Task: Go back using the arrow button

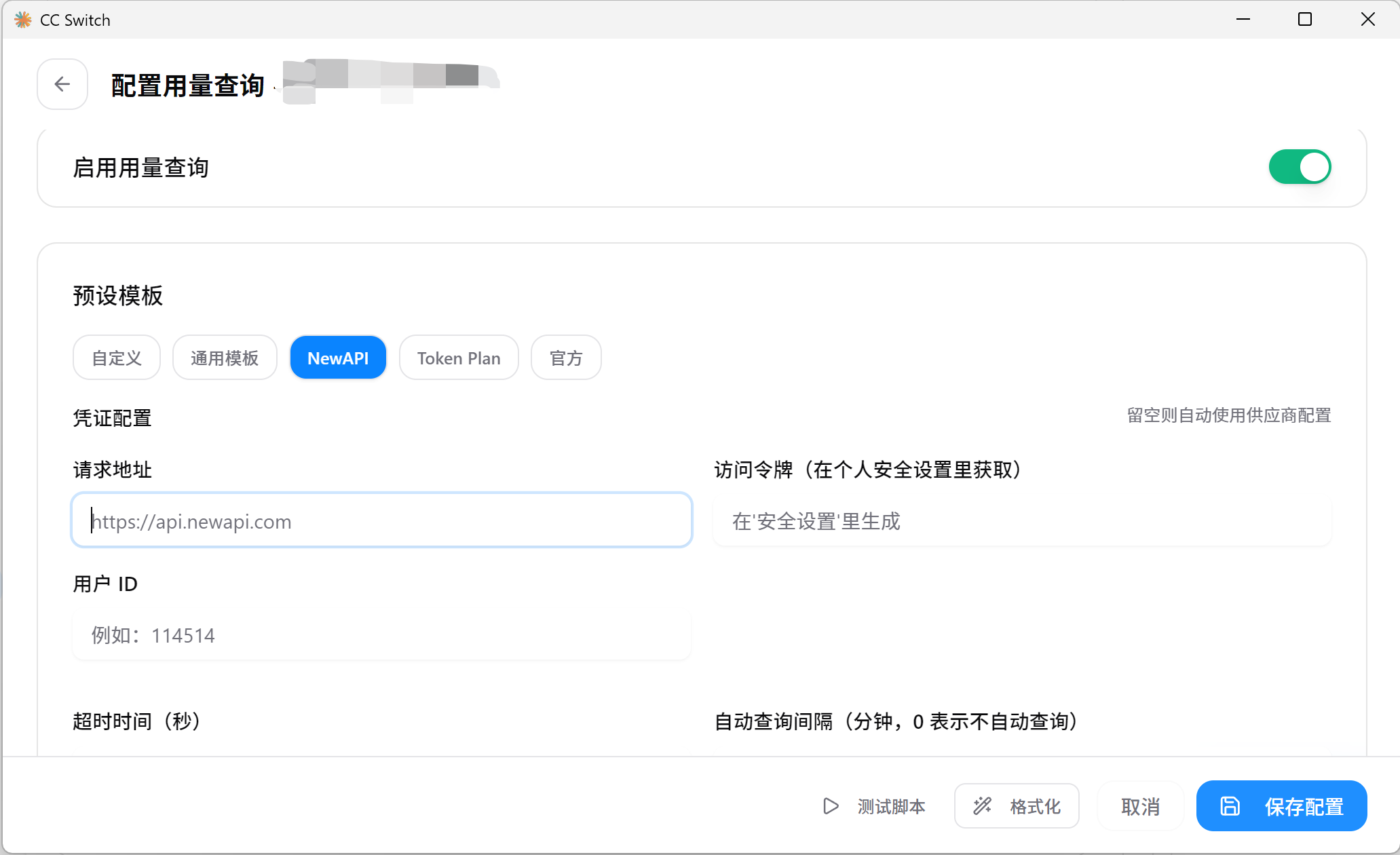Action: tap(62, 84)
